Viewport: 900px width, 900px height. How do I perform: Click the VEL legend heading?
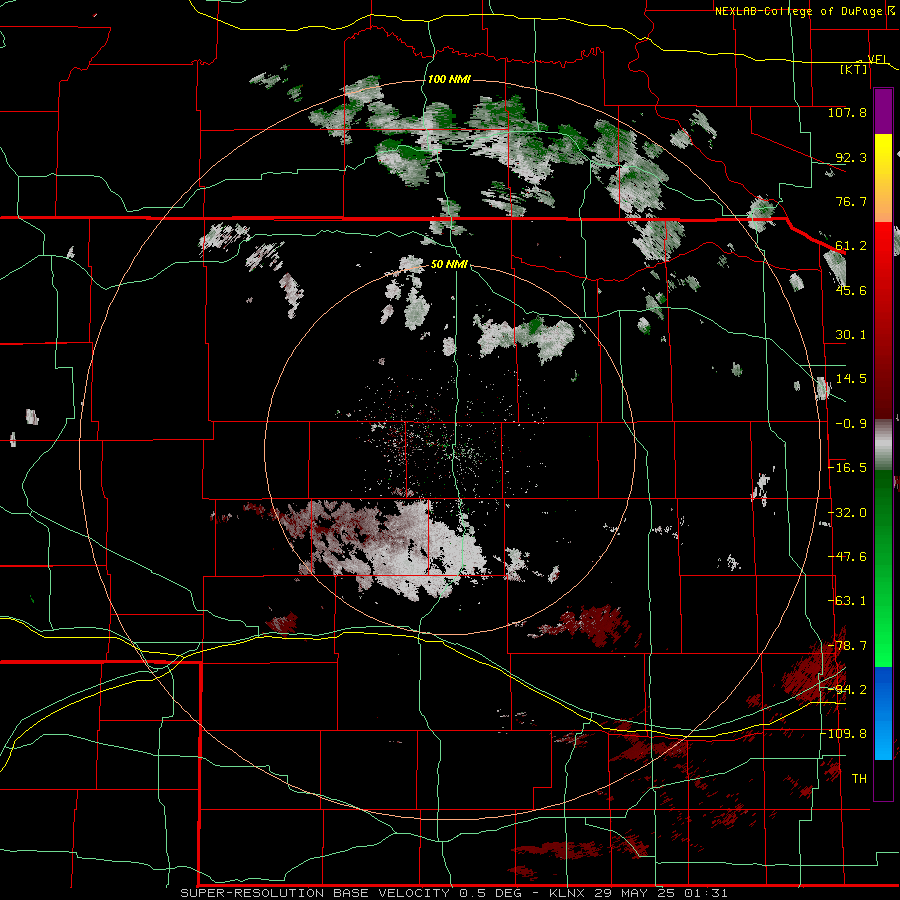coord(878,59)
